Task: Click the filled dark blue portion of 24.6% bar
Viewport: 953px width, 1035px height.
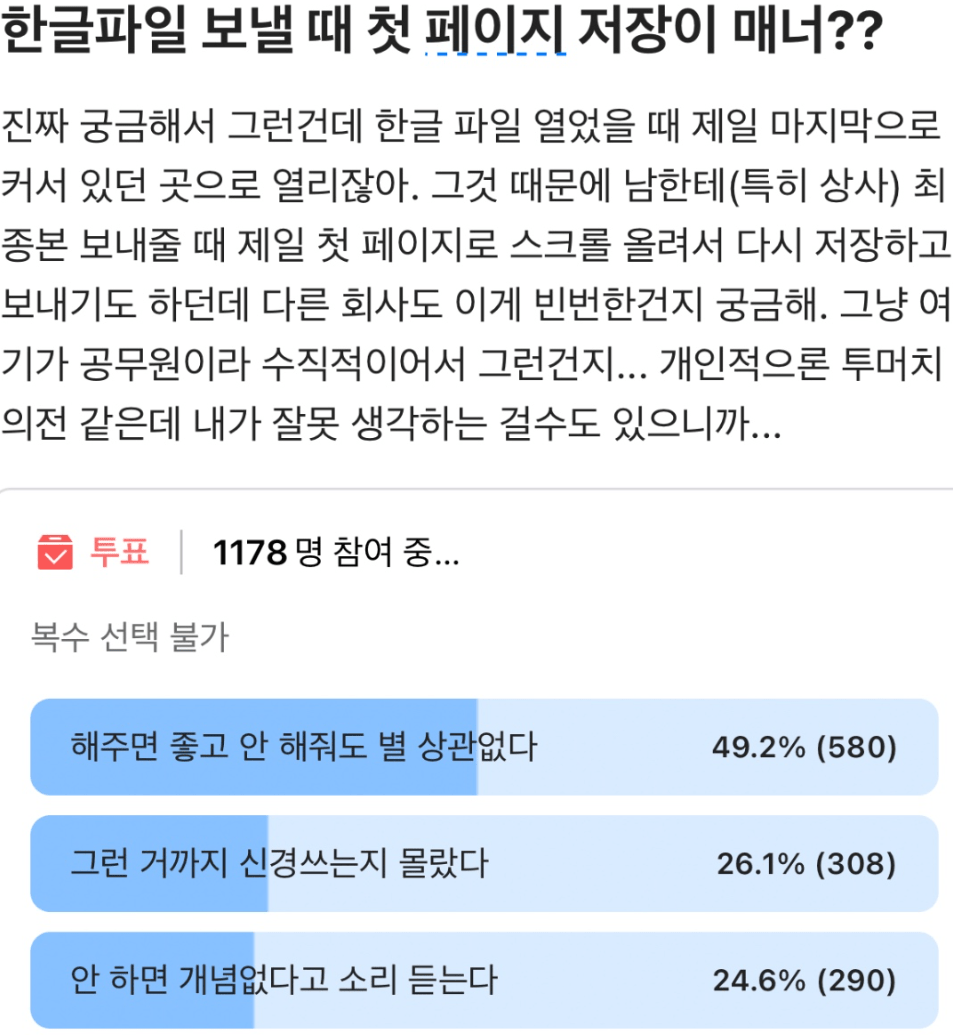Action: click(143, 980)
